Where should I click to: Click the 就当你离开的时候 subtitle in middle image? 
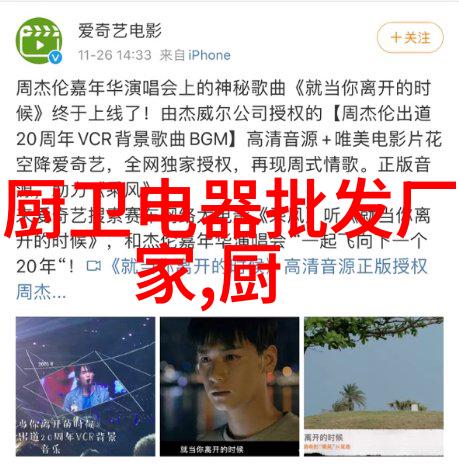click(211, 449)
